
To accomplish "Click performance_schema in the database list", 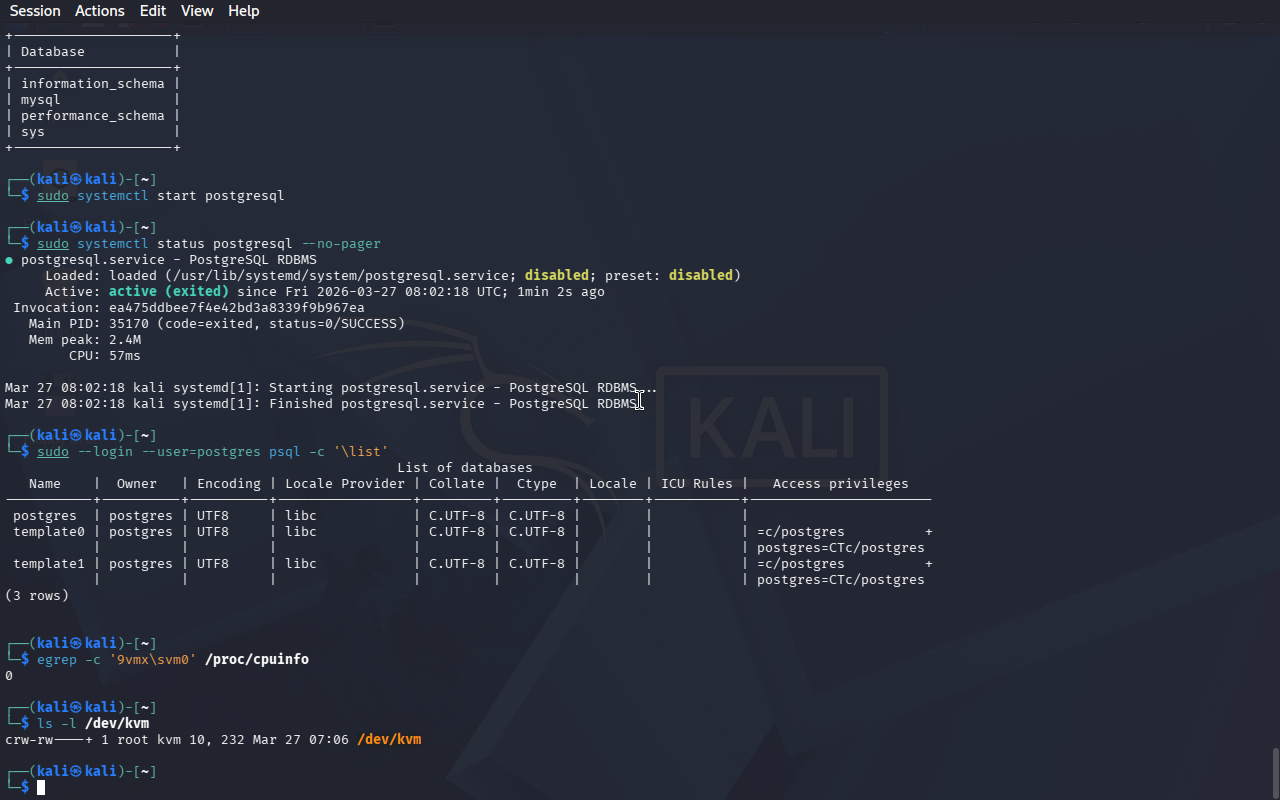I will (92, 116).
